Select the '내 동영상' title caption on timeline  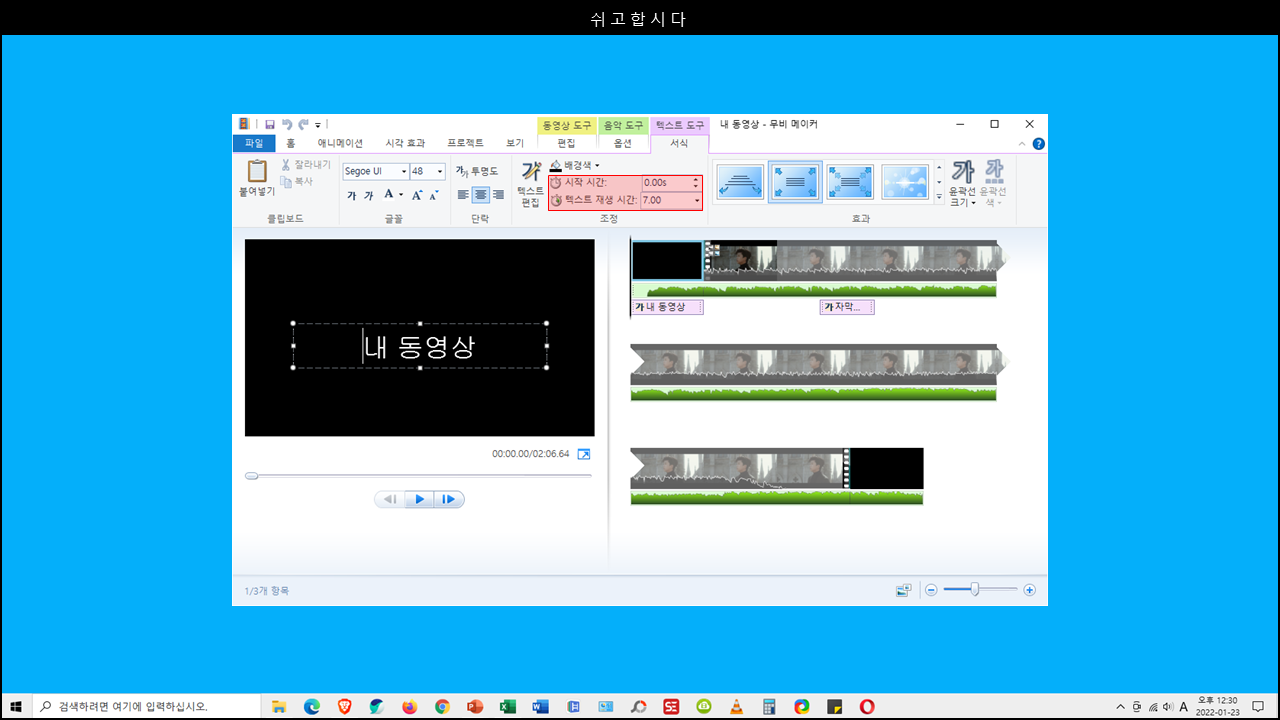(667, 307)
